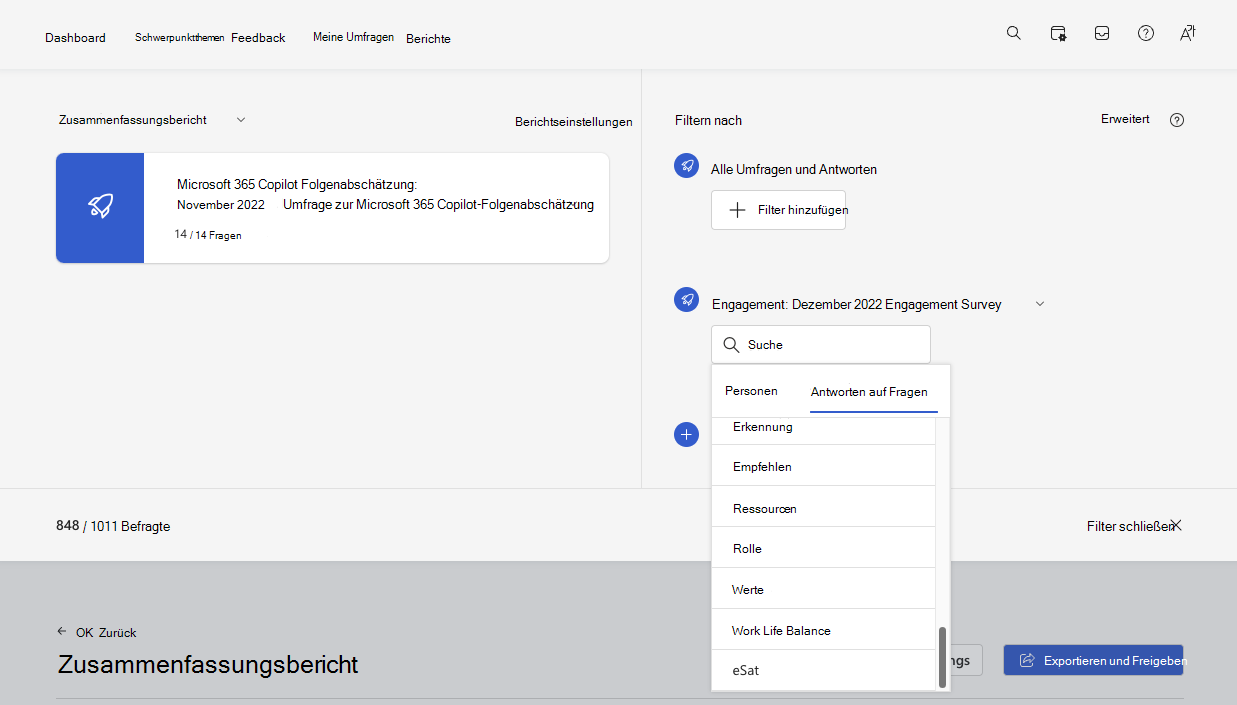Go to Dashboard
Viewport: 1237px width, 705px height.
[x=75, y=38]
